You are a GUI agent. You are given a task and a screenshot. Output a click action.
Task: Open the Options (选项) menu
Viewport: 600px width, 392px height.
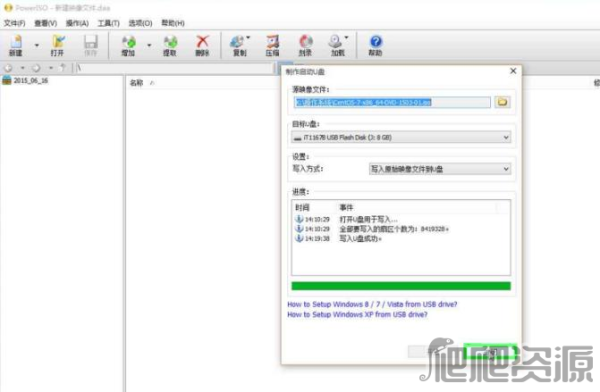point(140,23)
